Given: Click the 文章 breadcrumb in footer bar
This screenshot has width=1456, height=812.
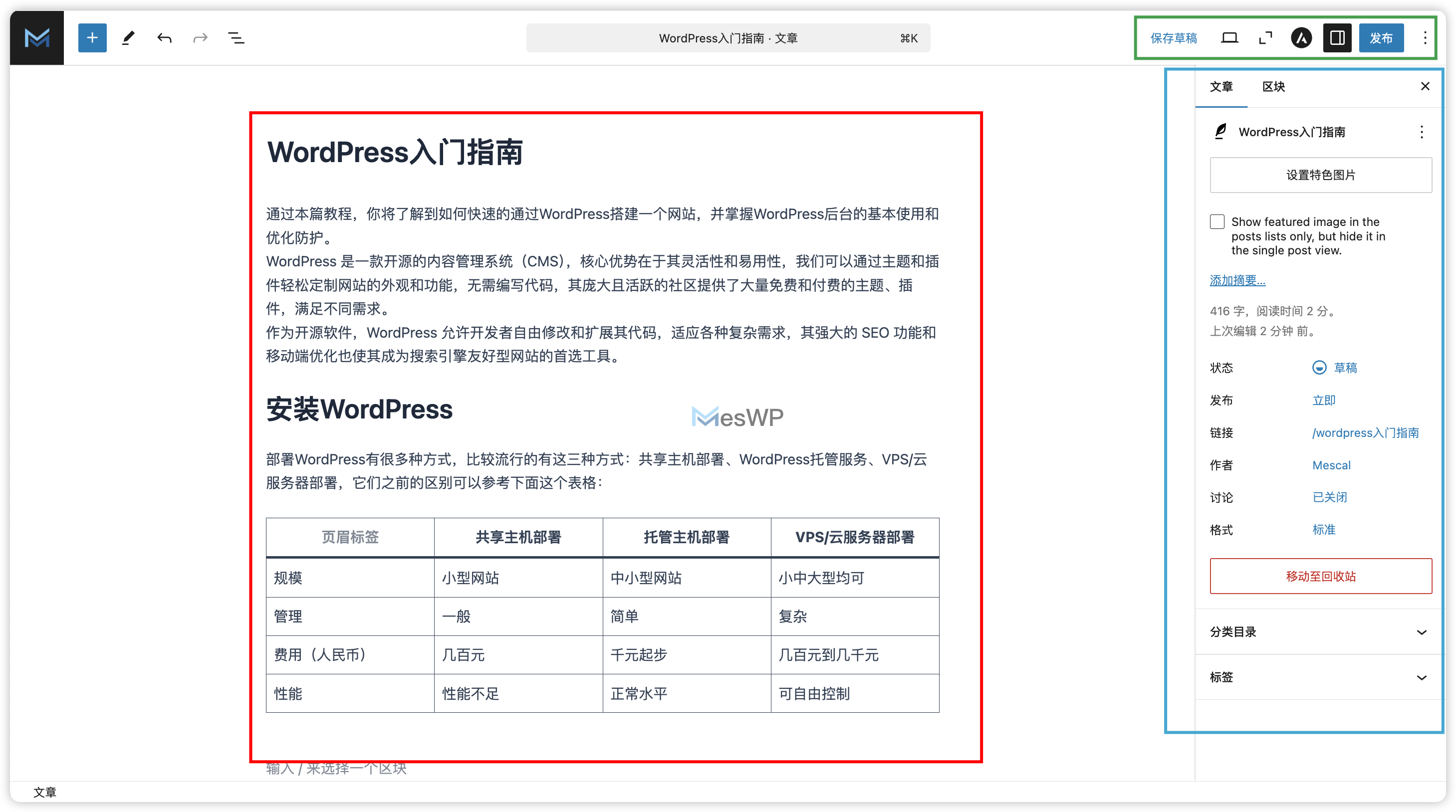Looking at the screenshot, I should coord(44,792).
